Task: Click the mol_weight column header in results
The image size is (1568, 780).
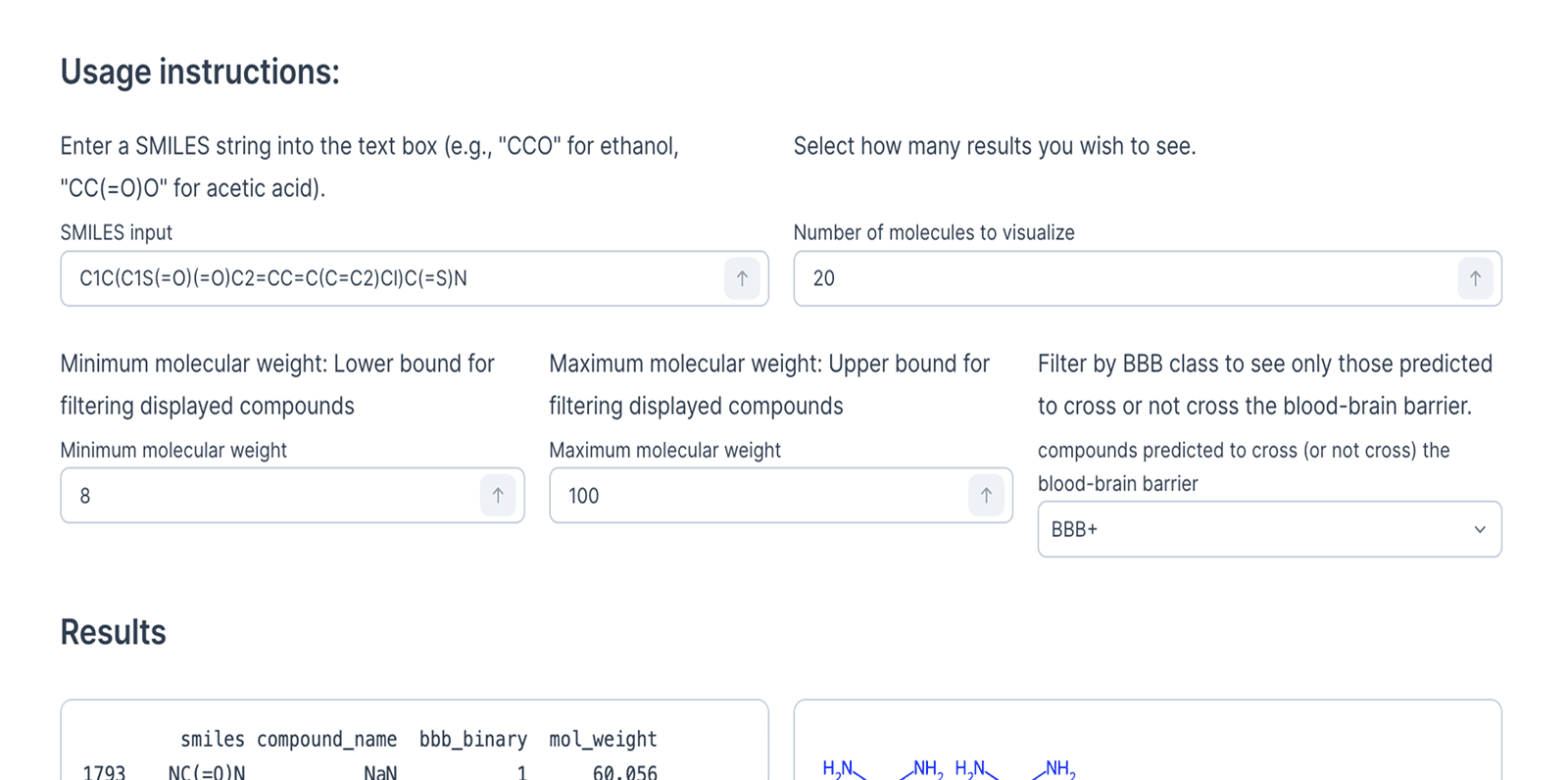Action: [x=603, y=739]
